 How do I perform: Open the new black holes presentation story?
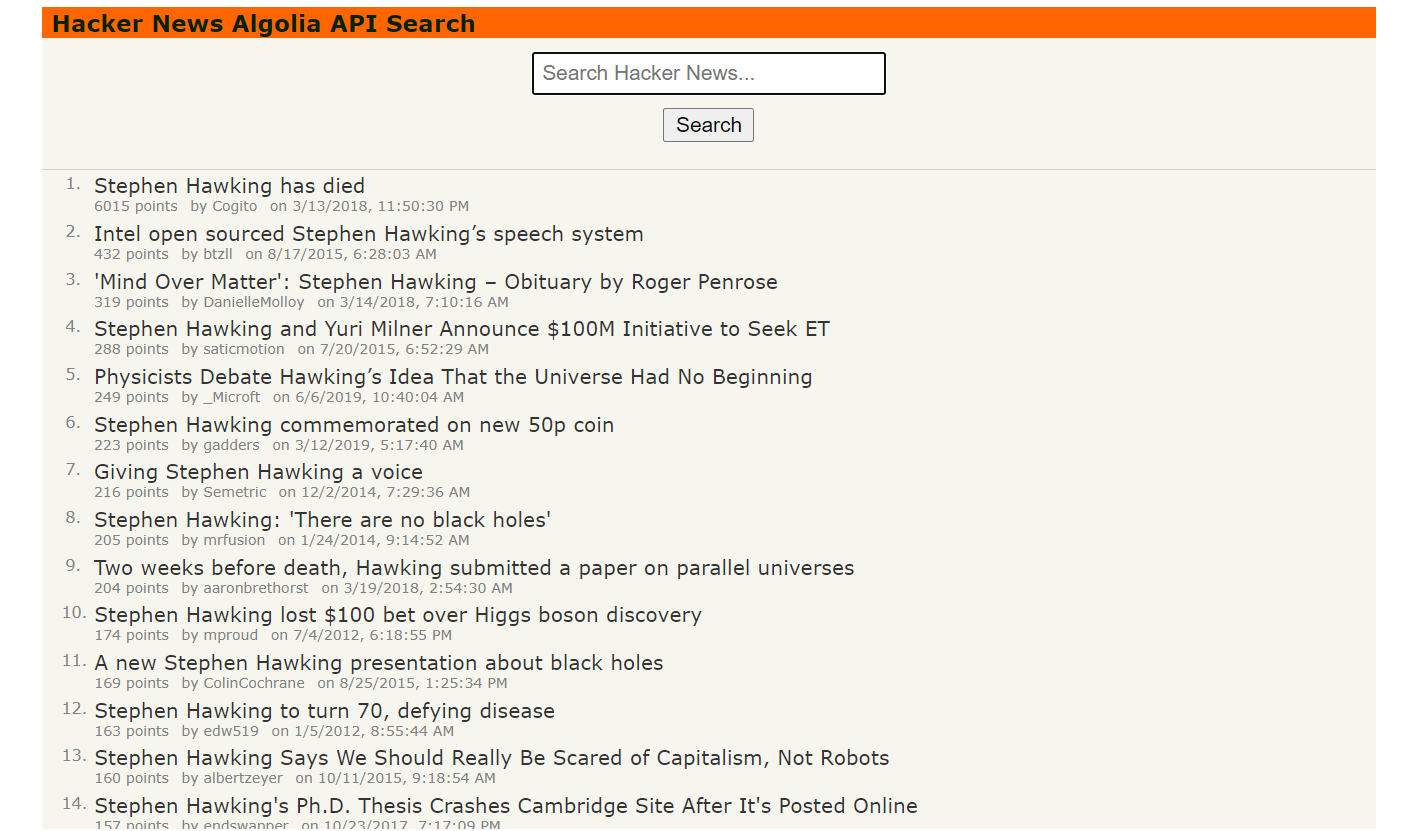[x=378, y=662]
